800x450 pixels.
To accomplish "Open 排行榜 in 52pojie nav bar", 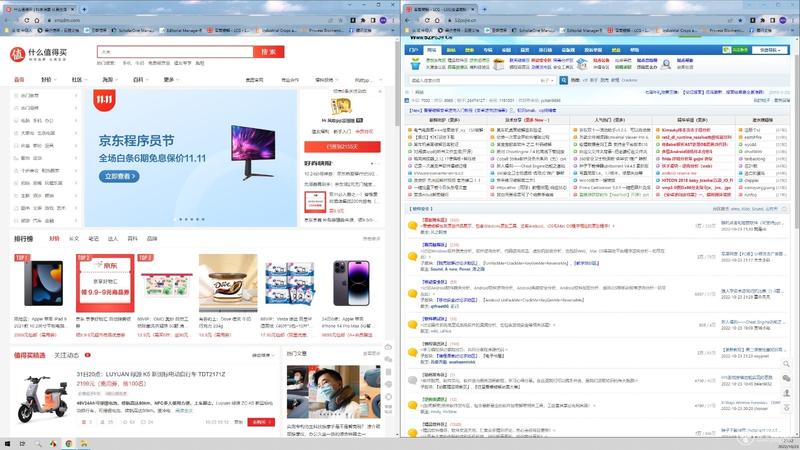I will pyautogui.click(x=545, y=50).
